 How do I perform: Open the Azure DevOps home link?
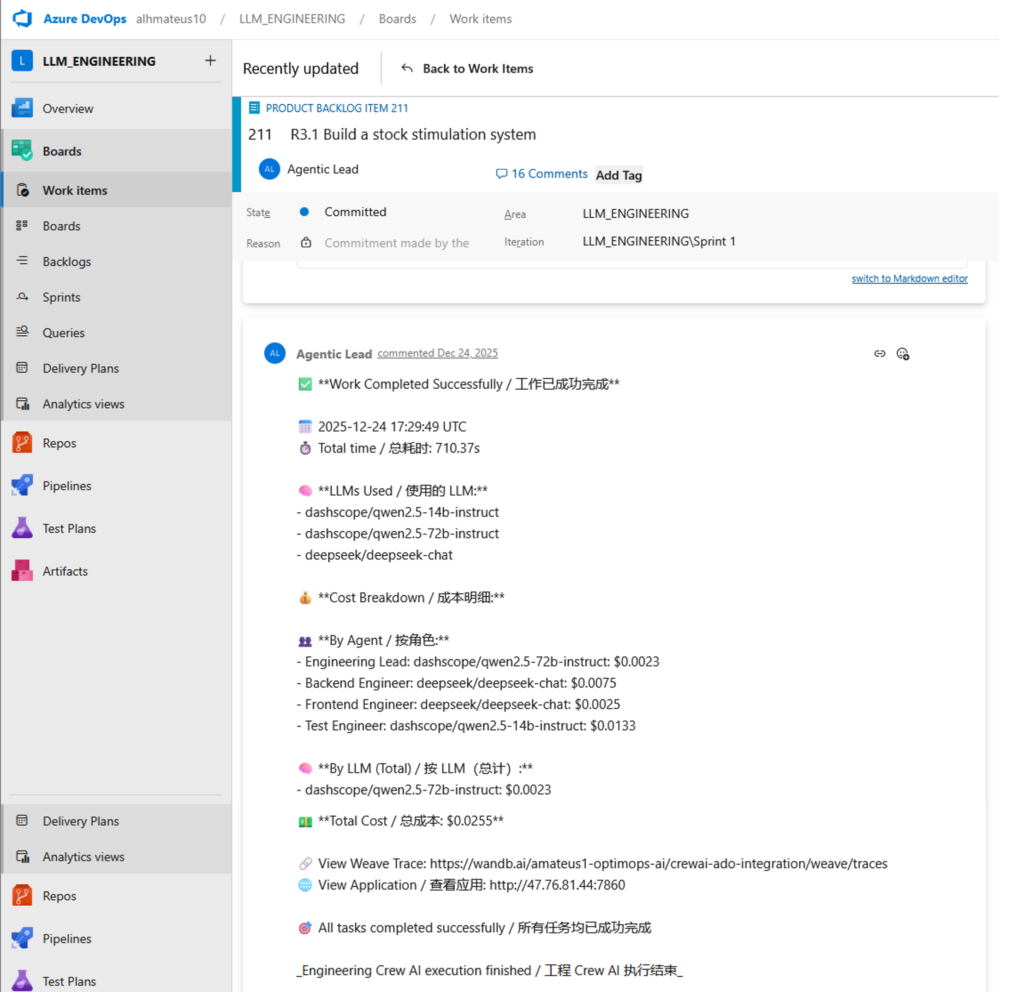[85, 19]
